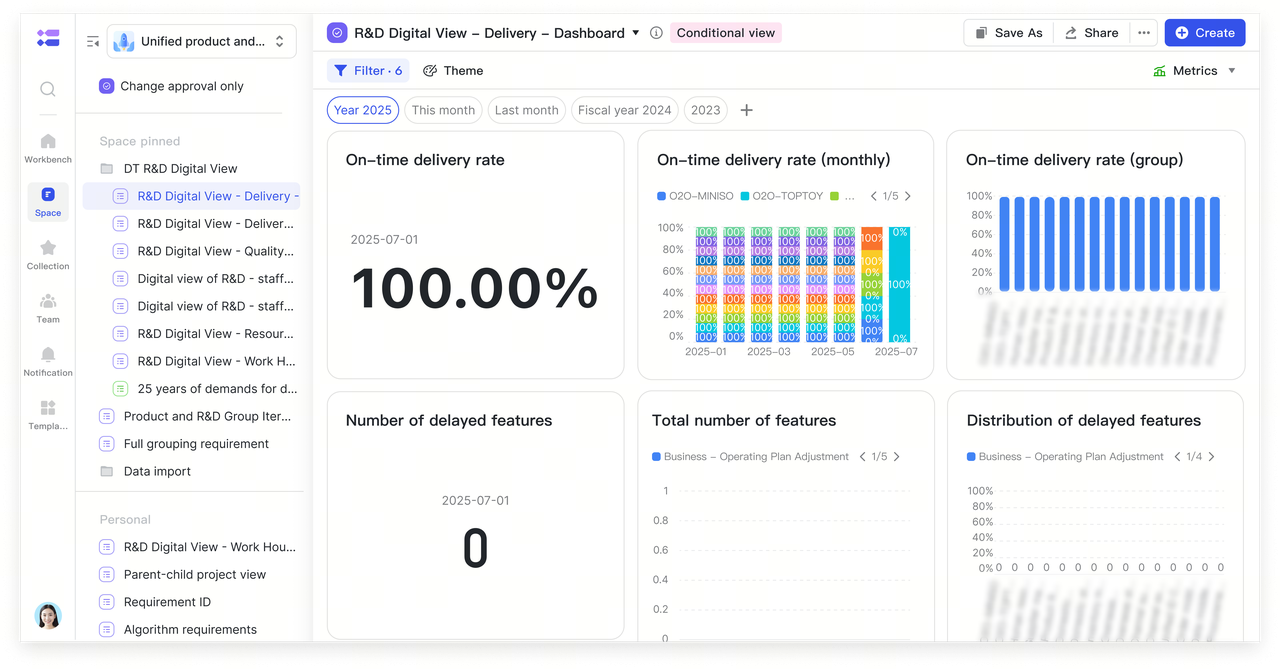
Task: Open the more options ellipsis button
Action: coord(1144,33)
